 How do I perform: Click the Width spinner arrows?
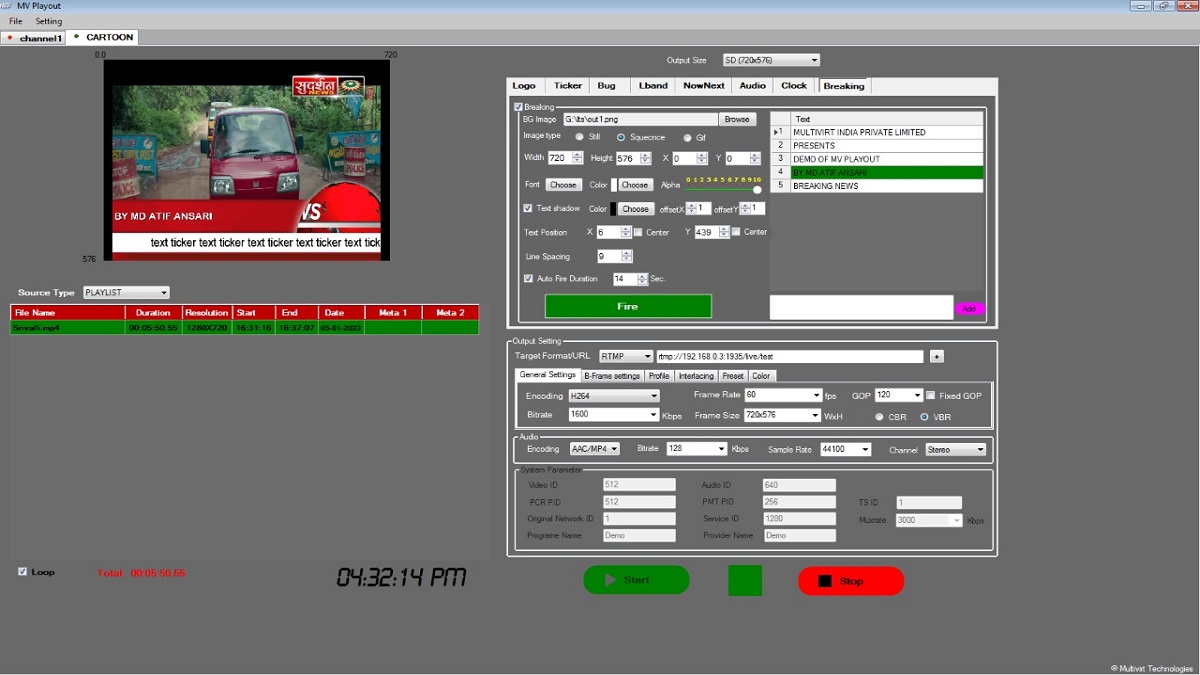click(577, 158)
